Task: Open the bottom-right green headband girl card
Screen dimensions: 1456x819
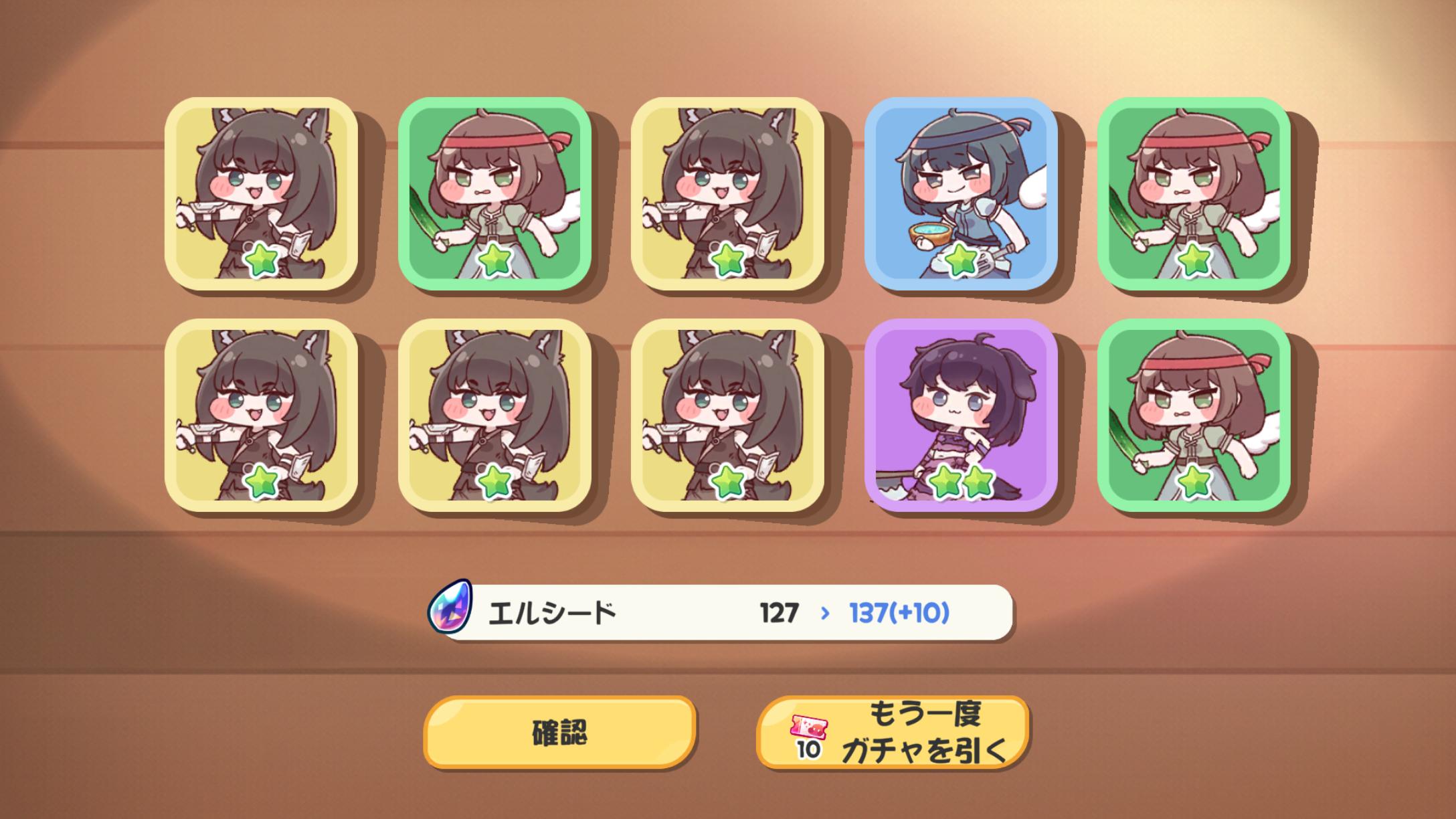Action: point(1194,415)
